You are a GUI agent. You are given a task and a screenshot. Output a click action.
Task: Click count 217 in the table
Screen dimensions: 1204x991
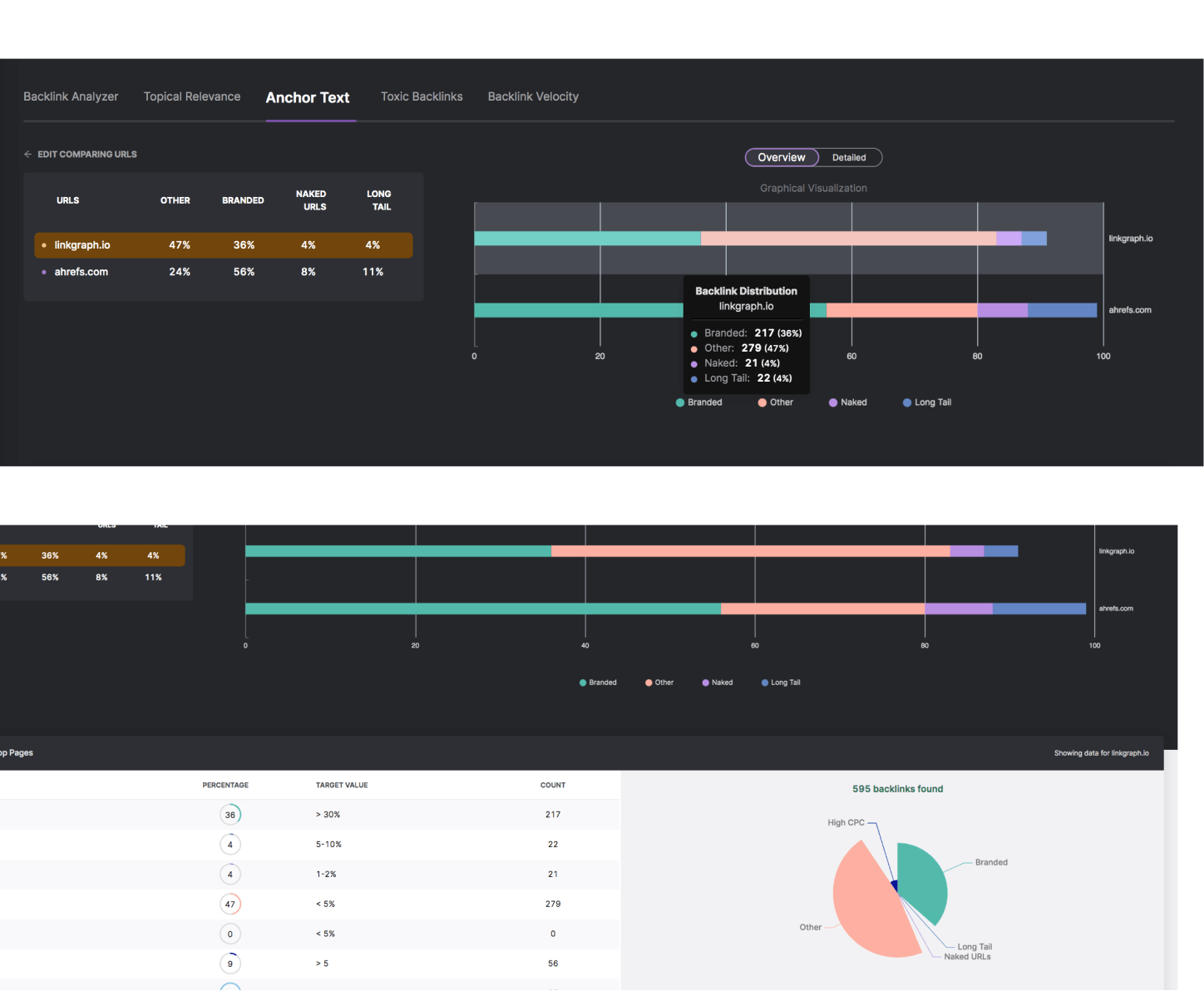coord(553,815)
